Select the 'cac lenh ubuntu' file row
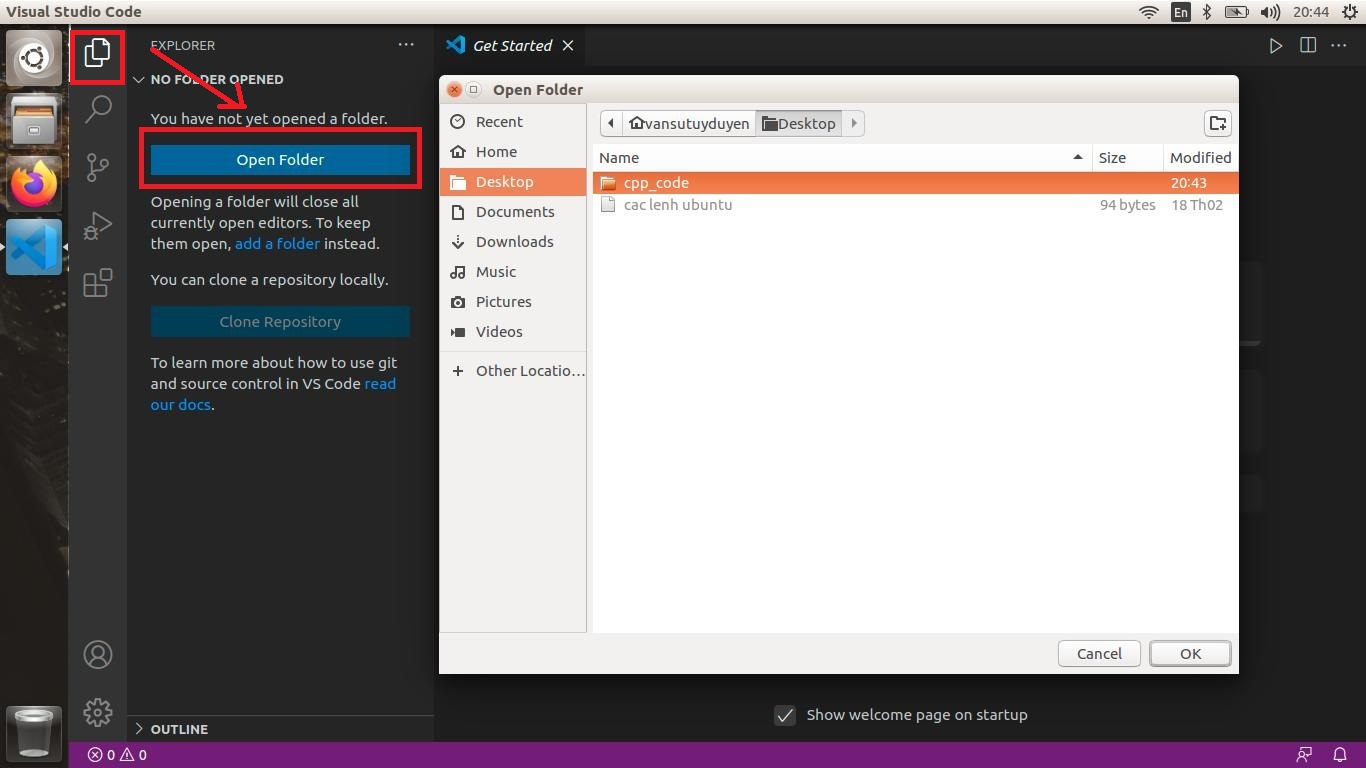This screenshot has height=768, width=1366. click(x=915, y=205)
